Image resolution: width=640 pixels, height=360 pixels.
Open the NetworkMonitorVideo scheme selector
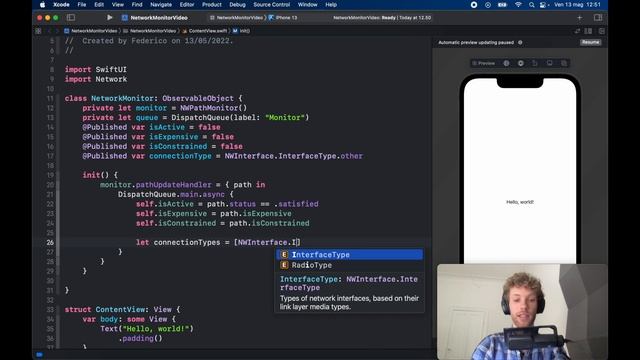click(x=237, y=18)
